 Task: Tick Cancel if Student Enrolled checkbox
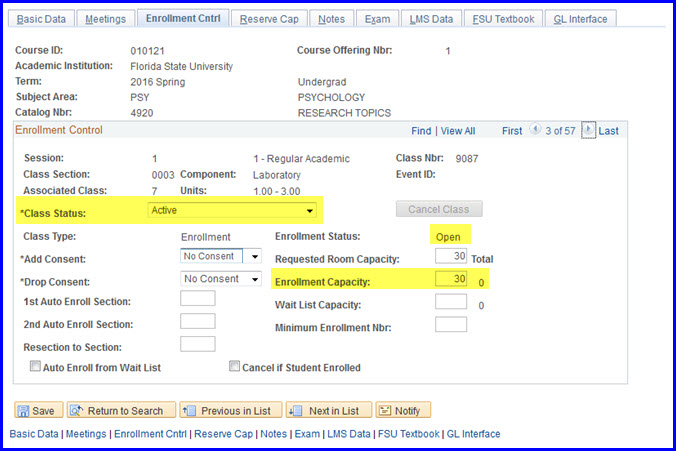[234, 366]
